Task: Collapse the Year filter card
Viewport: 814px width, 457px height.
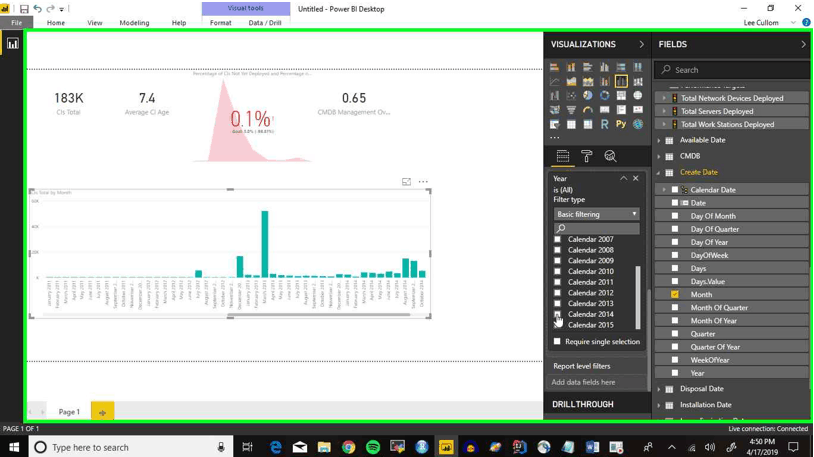Action: click(623, 178)
